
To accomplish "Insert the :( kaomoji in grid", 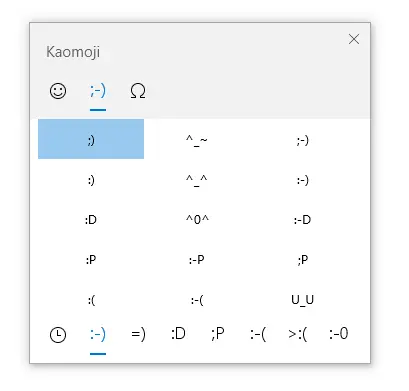I will [91, 300].
